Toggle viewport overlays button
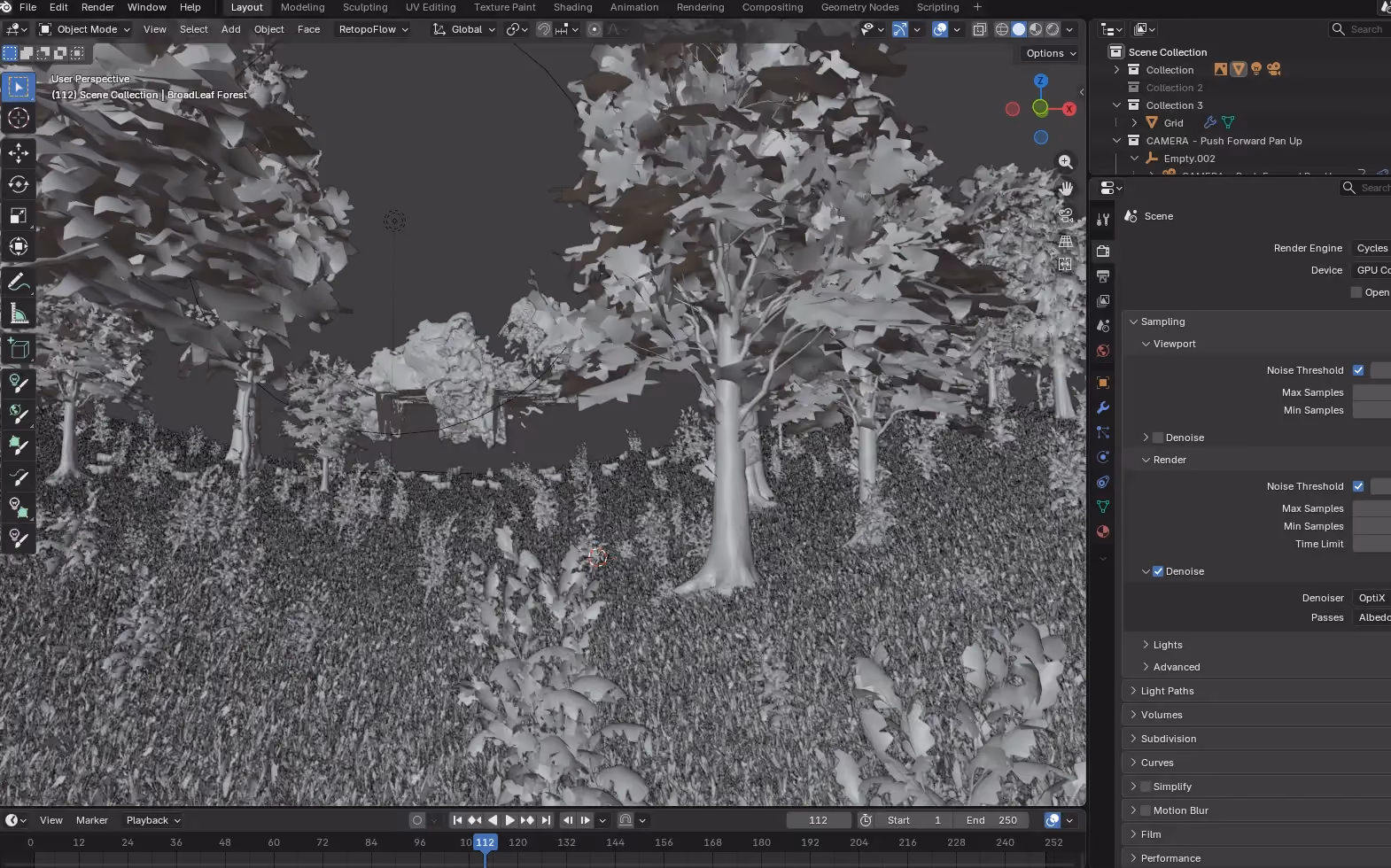This screenshot has width=1391, height=868. point(940,29)
